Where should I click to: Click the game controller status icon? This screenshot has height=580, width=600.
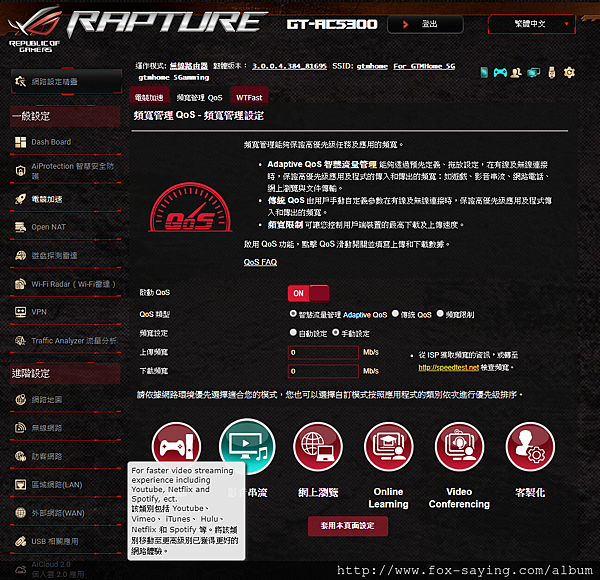pyautogui.click(x=500, y=72)
